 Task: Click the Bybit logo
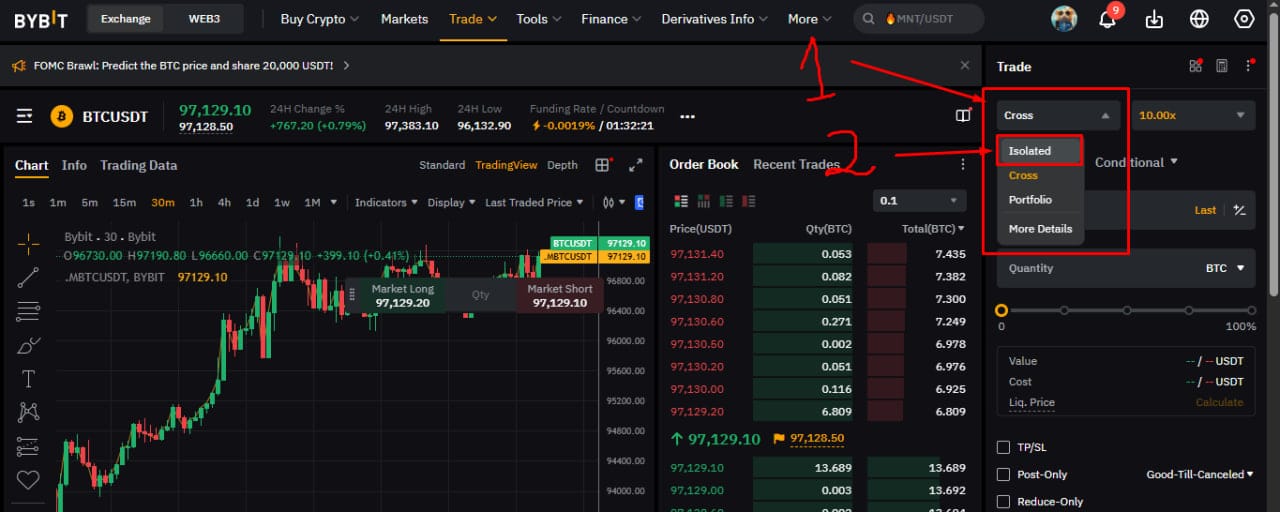(41, 19)
